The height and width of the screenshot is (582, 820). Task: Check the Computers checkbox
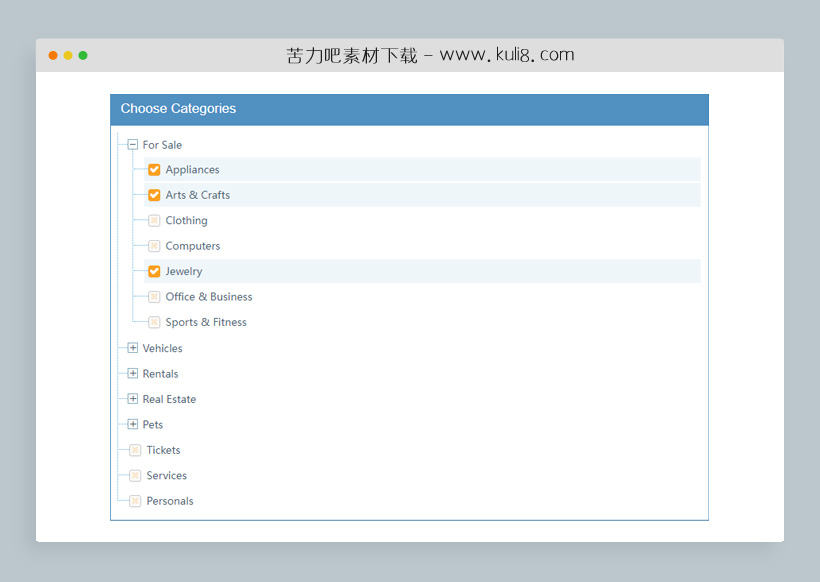pyautogui.click(x=154, y=246)
